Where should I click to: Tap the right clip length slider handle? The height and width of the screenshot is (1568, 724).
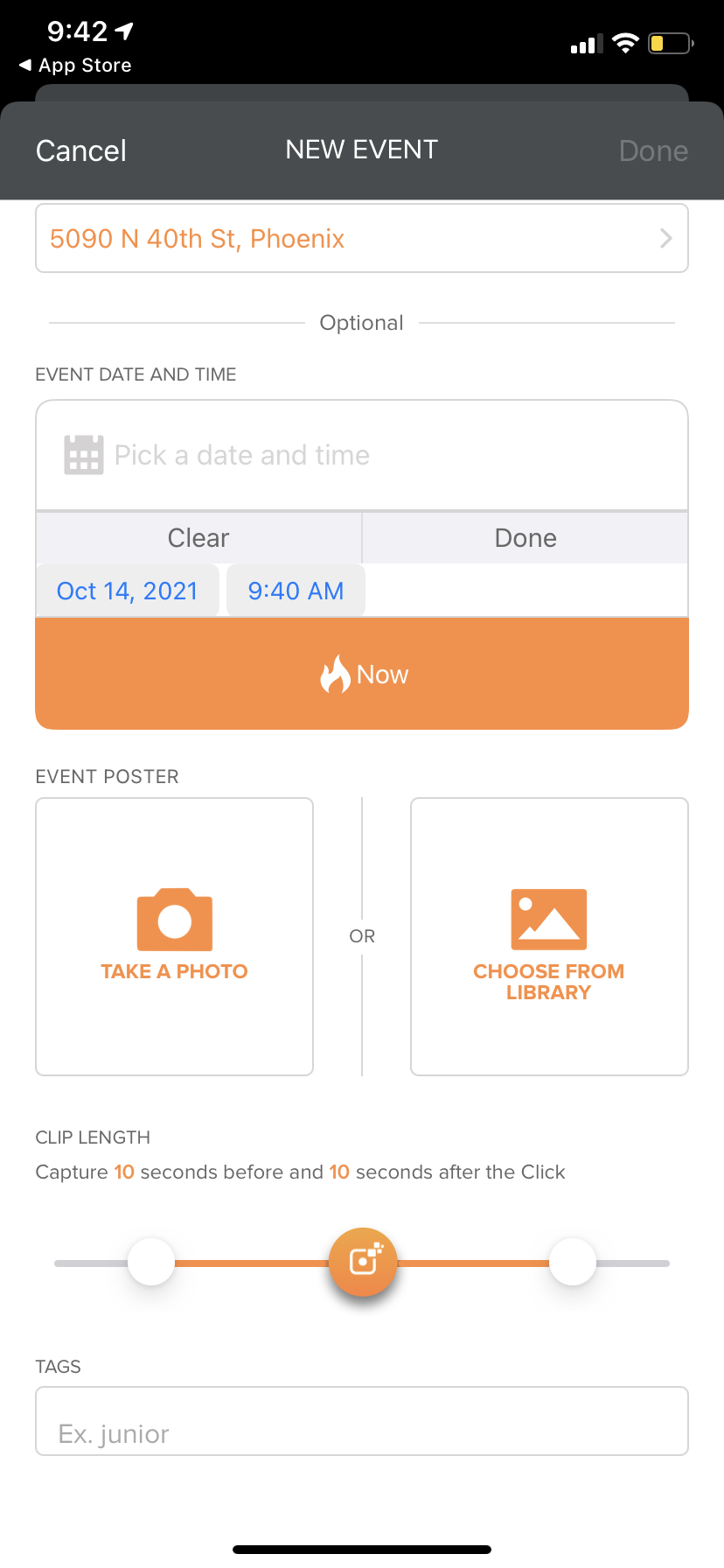pos(573,1262)
